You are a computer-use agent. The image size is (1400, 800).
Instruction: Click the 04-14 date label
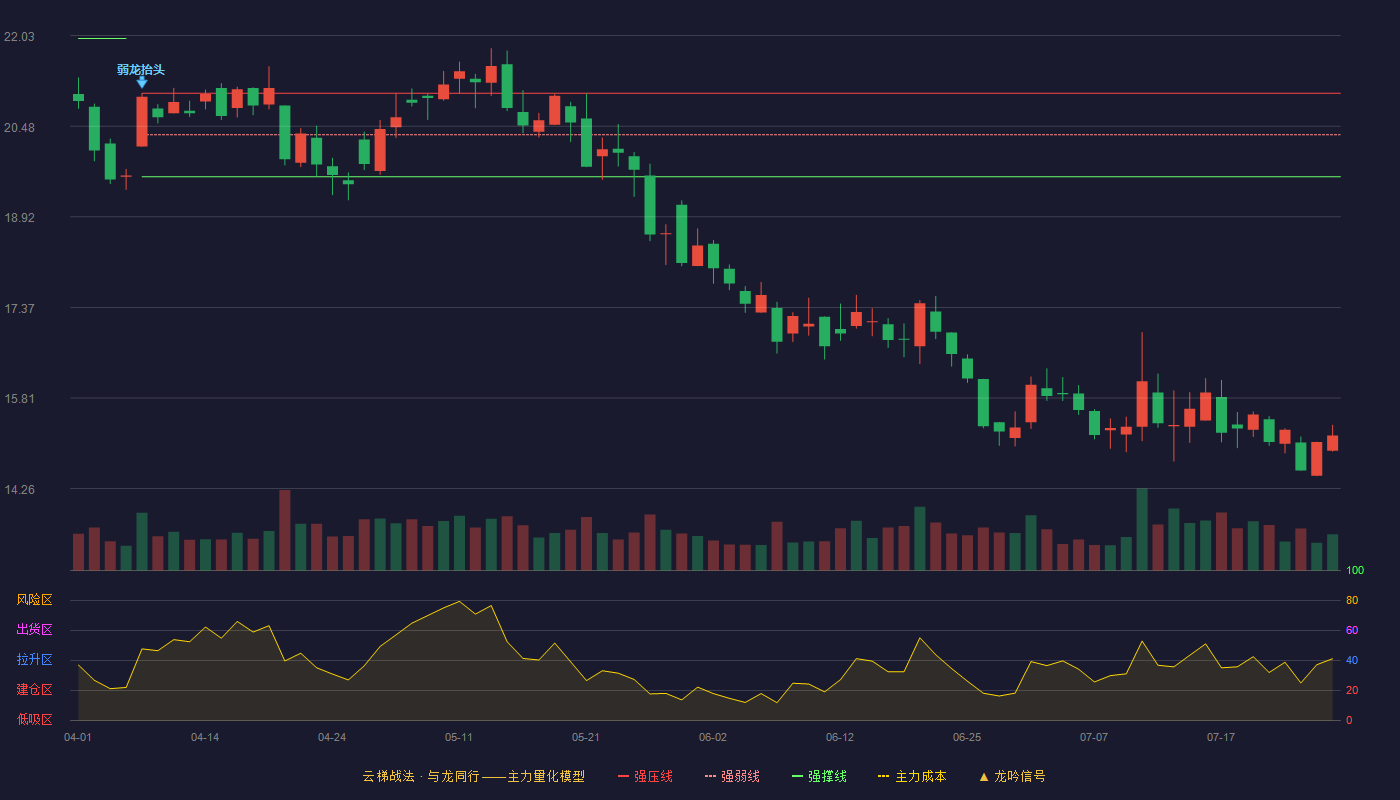pyautogui.click(x=205, y=737)
